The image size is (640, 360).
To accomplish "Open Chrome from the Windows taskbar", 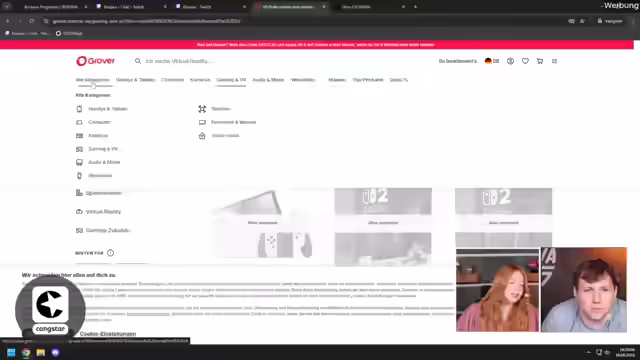I will click(26, 353).
